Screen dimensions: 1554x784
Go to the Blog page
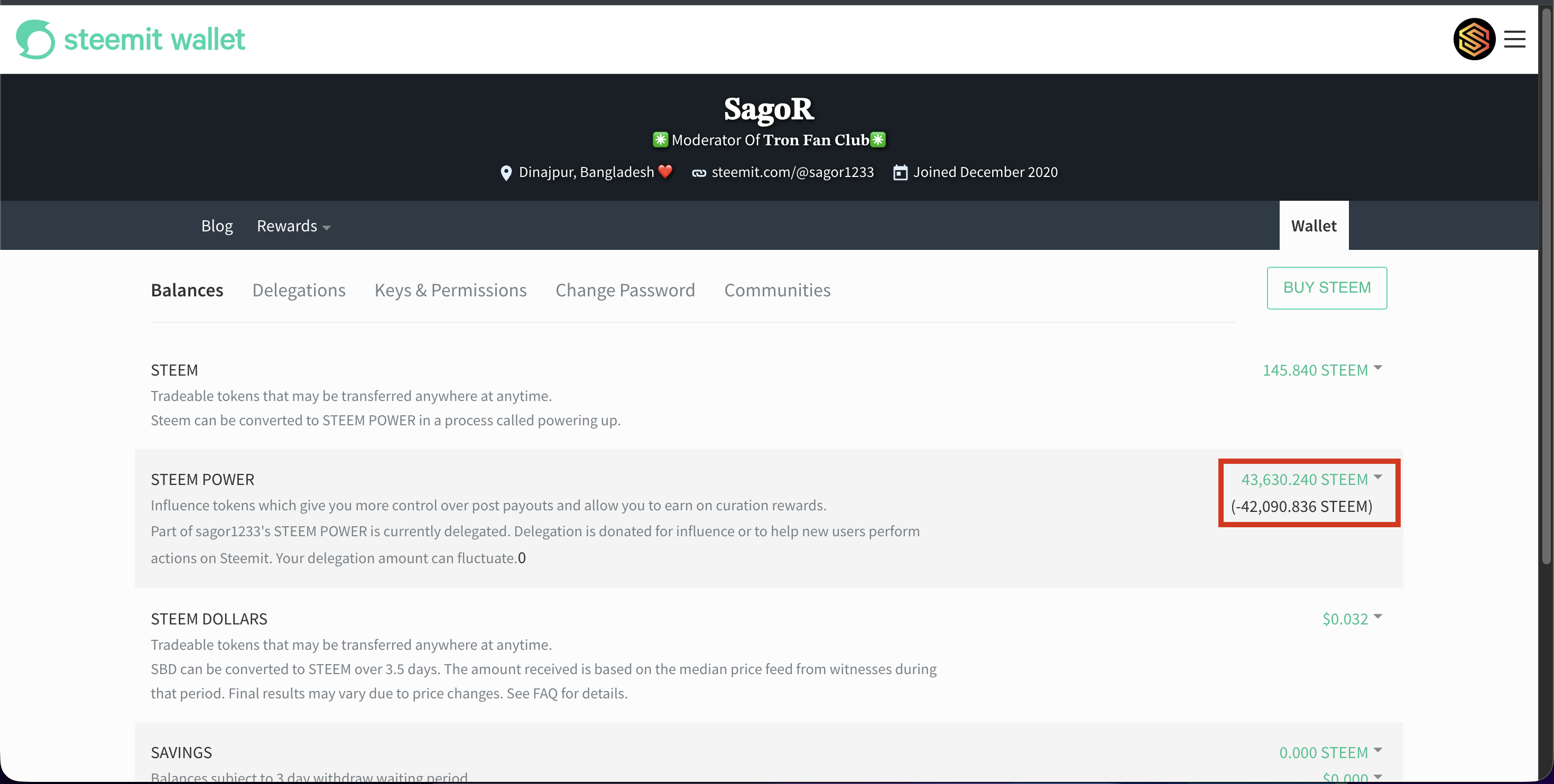click(x=217, y=226)
